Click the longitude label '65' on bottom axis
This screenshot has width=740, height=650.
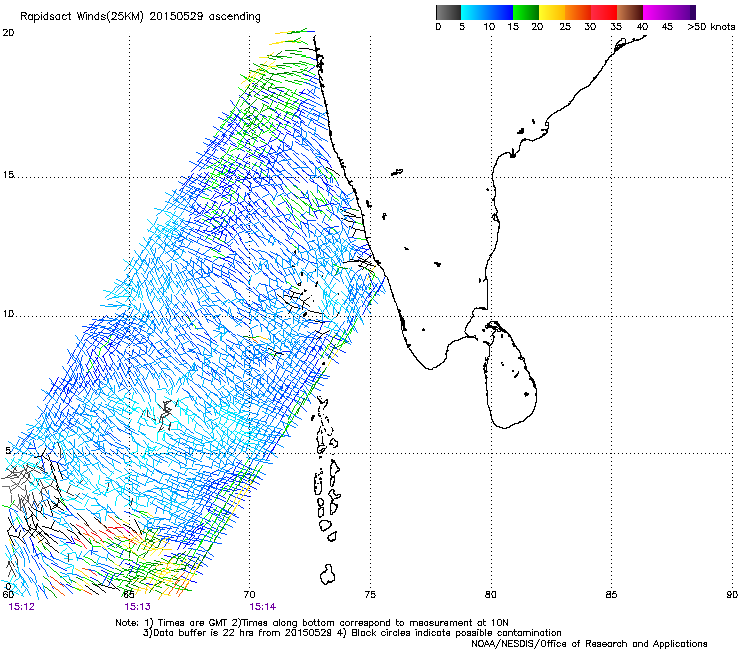click(128, 595)
